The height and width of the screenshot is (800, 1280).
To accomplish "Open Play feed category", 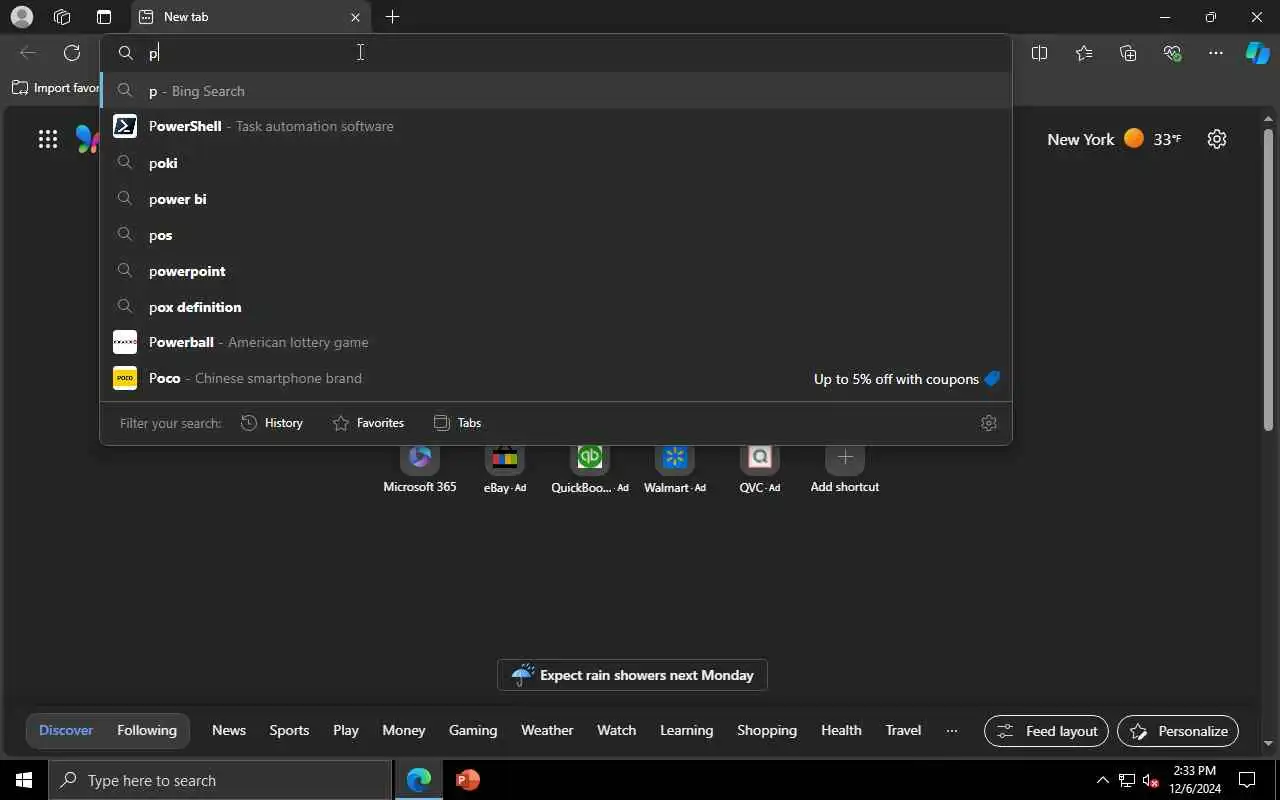I will coord(346,730).
